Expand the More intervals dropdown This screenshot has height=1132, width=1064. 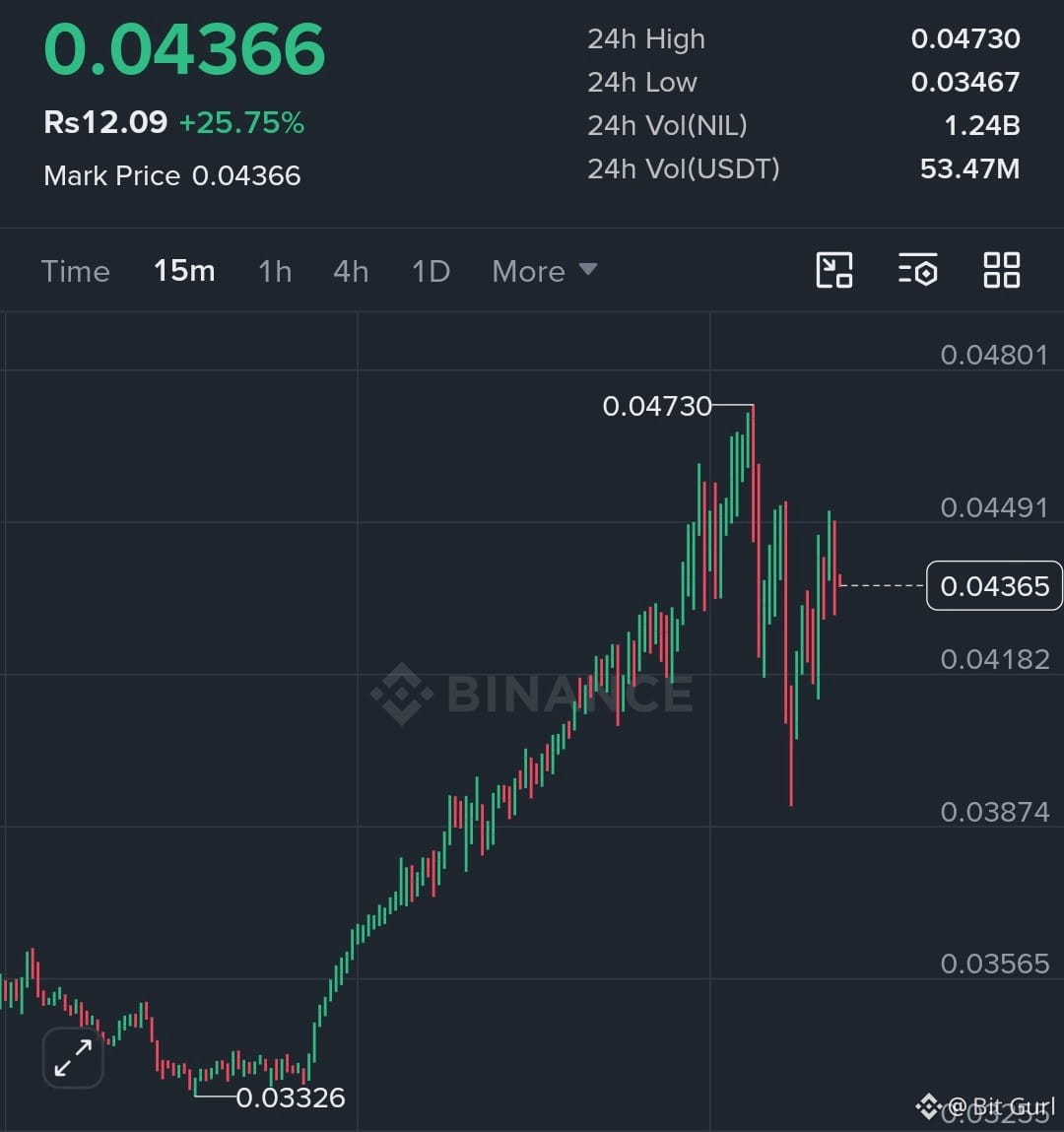click(544, 272)
